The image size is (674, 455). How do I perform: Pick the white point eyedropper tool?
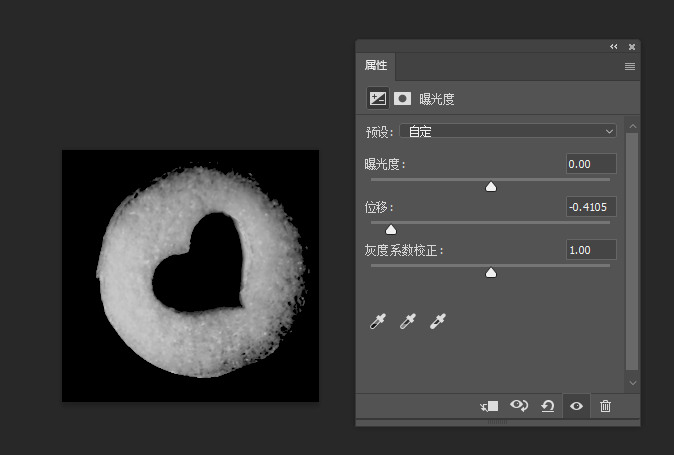[x=438, y=321]
